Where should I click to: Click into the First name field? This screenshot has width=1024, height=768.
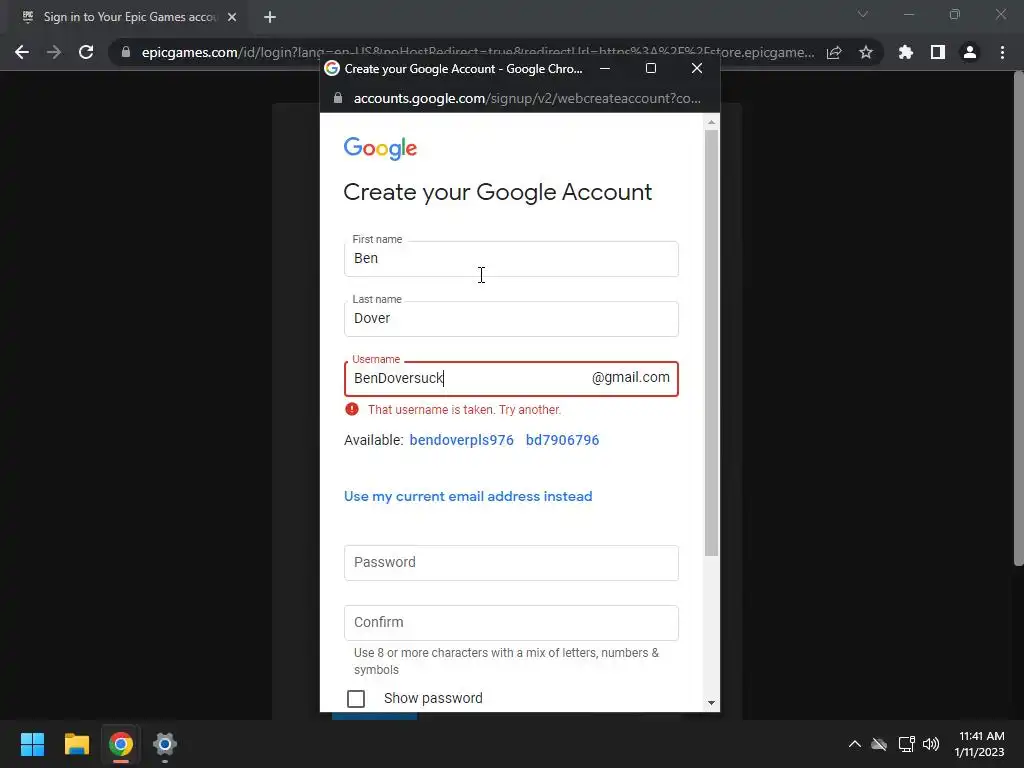511,259
